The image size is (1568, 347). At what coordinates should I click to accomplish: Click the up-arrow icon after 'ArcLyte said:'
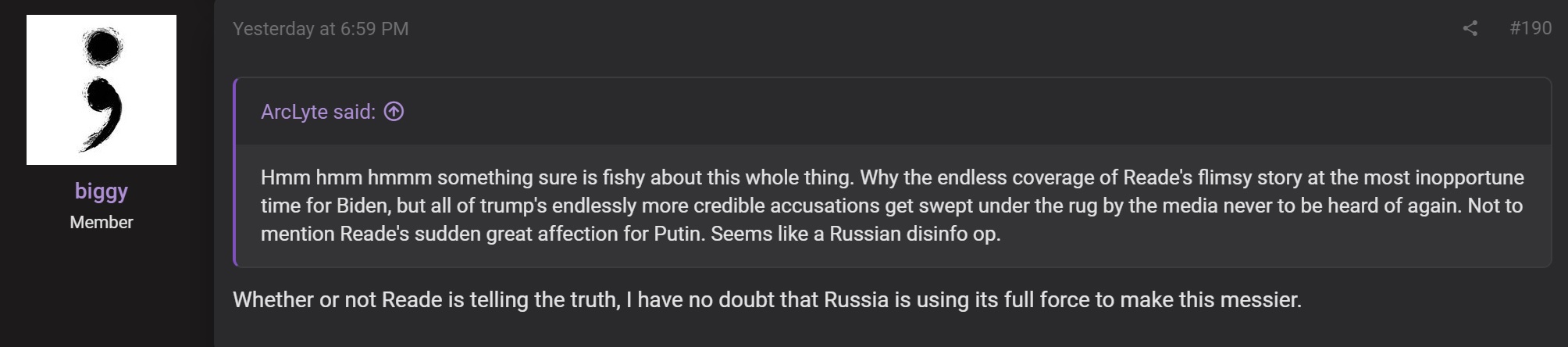pyautogui.click(x=394, y=112)
